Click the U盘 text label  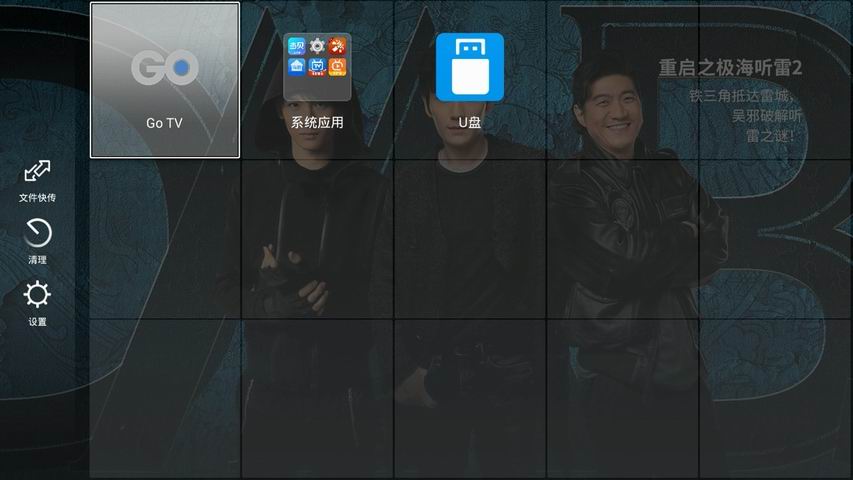469,123
